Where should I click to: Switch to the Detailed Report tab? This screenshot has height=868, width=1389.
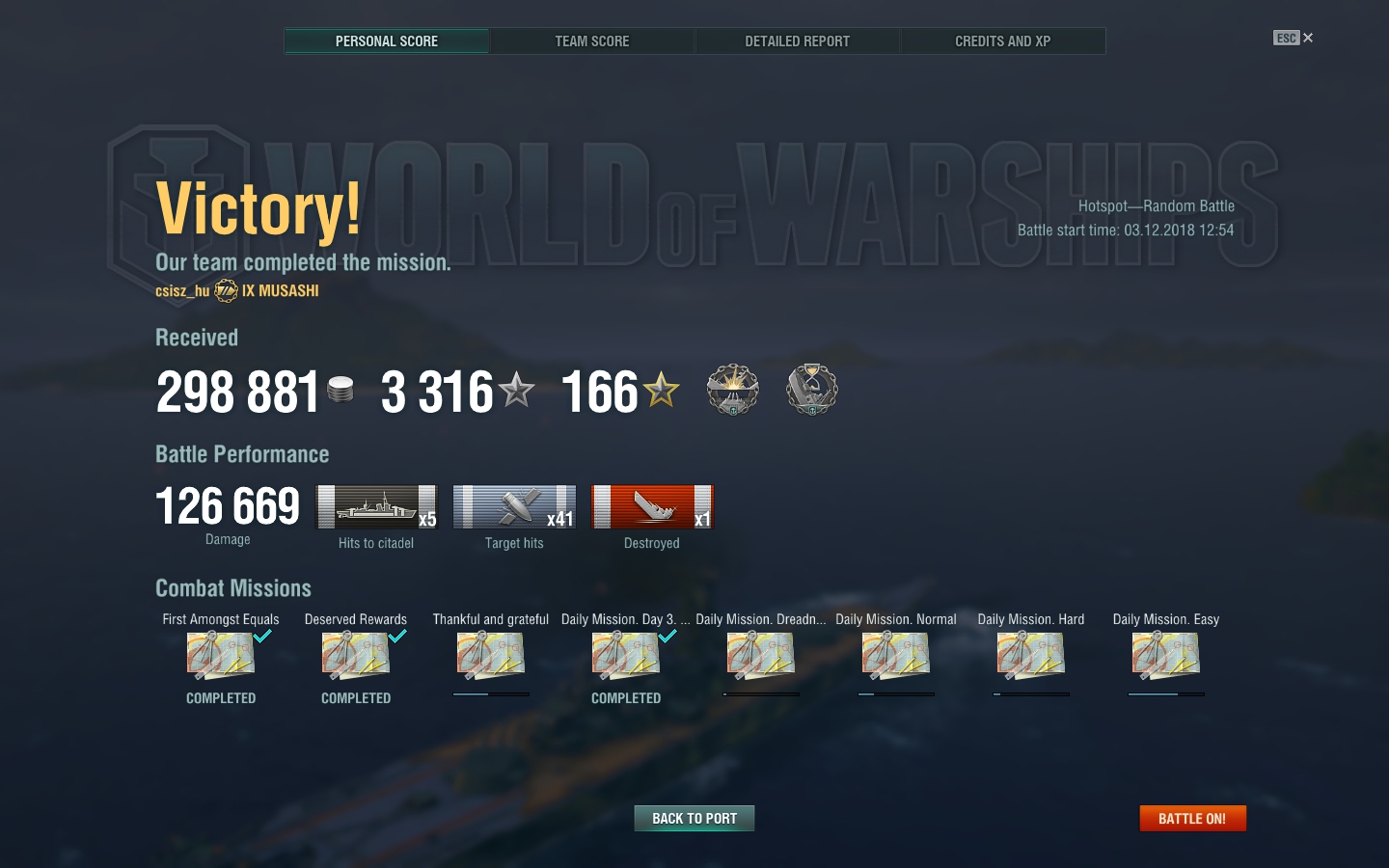tap(797, 41)
